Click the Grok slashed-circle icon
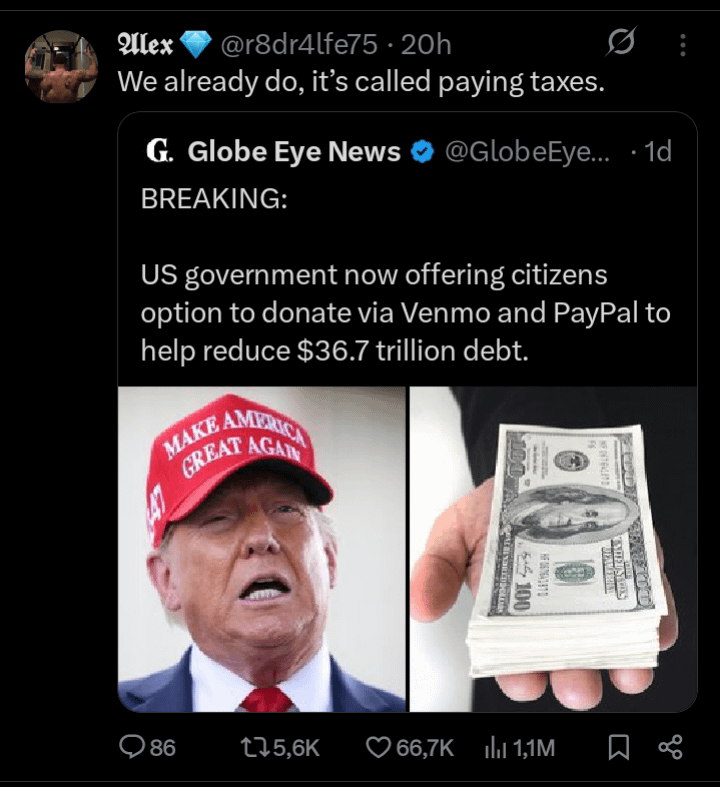Image resolution: width=720 pixels, height=787 pixels. coord(621,42)
